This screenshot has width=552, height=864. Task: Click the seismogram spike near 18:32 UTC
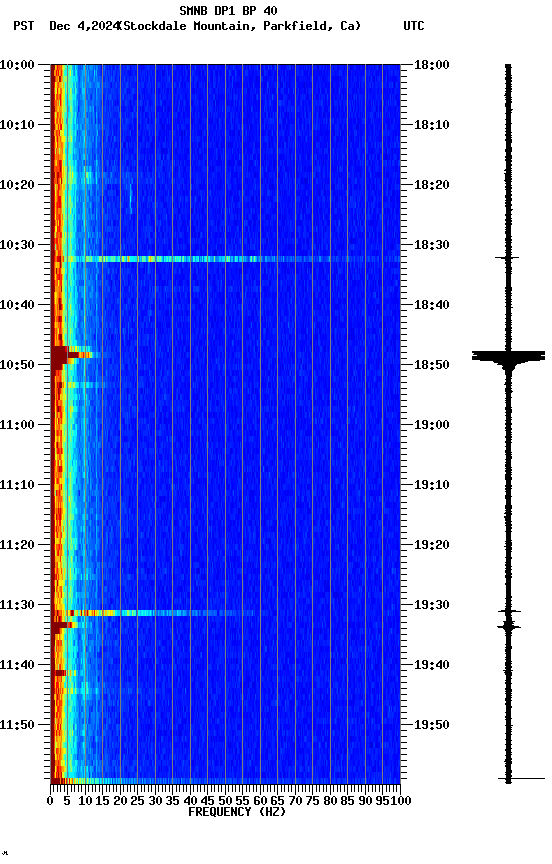[507, 257]
